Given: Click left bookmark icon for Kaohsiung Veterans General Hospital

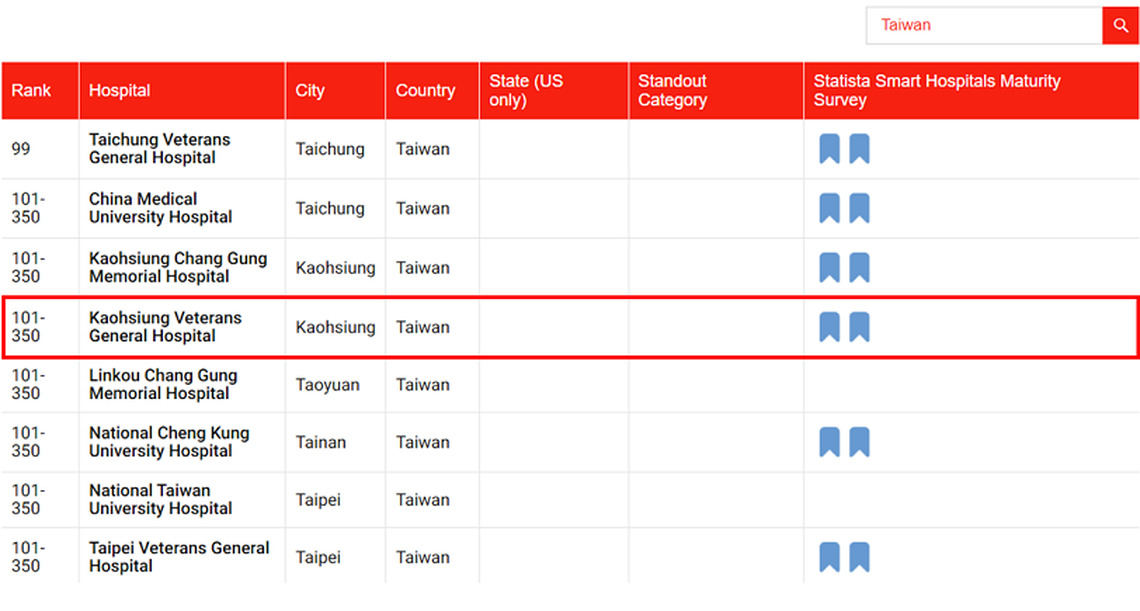Looking at the screenshot, I should click(830, 327).
